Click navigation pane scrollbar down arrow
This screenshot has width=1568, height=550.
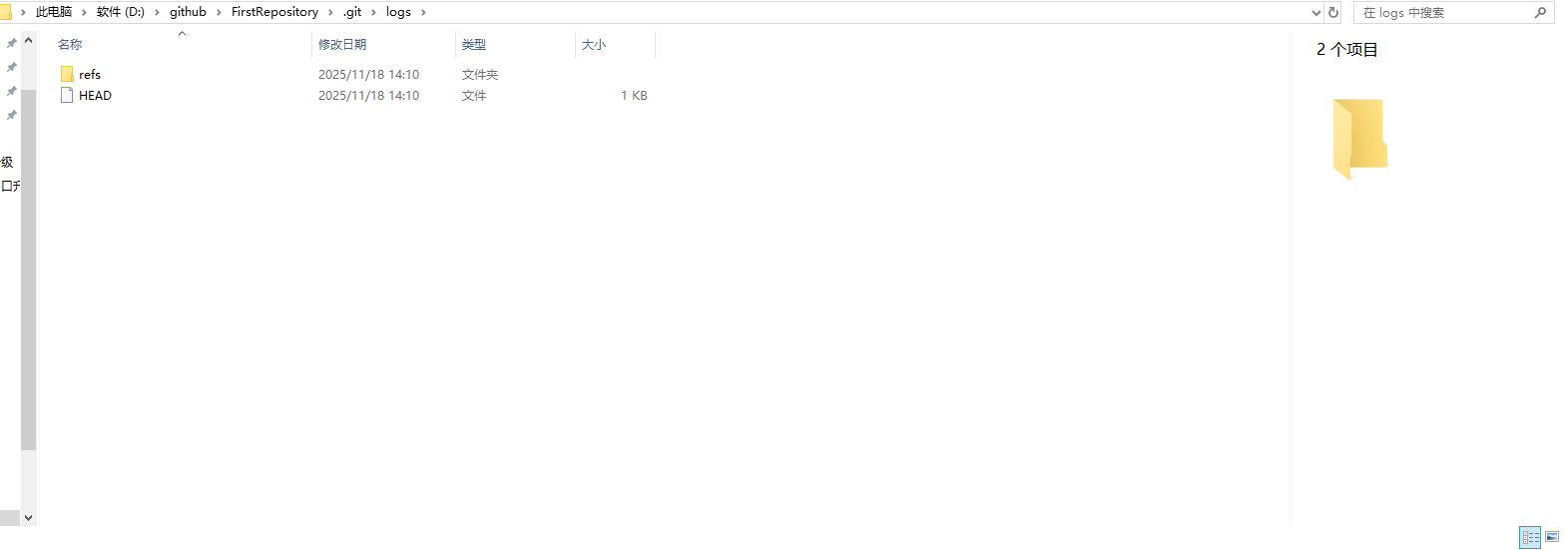[28, 517]
